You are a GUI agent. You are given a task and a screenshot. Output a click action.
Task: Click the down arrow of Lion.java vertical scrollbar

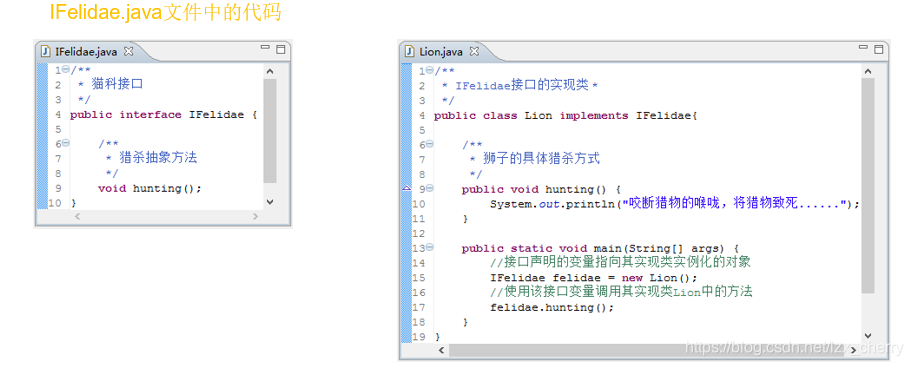click(868, 336)
